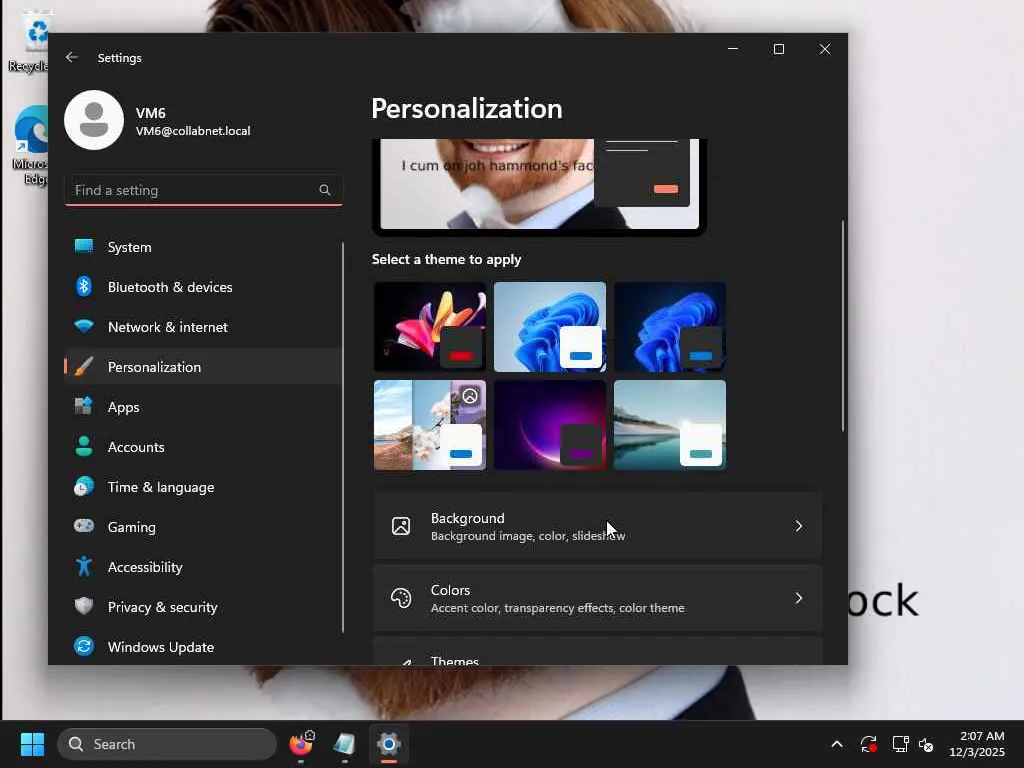
Task: Expand Colors settings chevron arrow
Action: [798, 598]
